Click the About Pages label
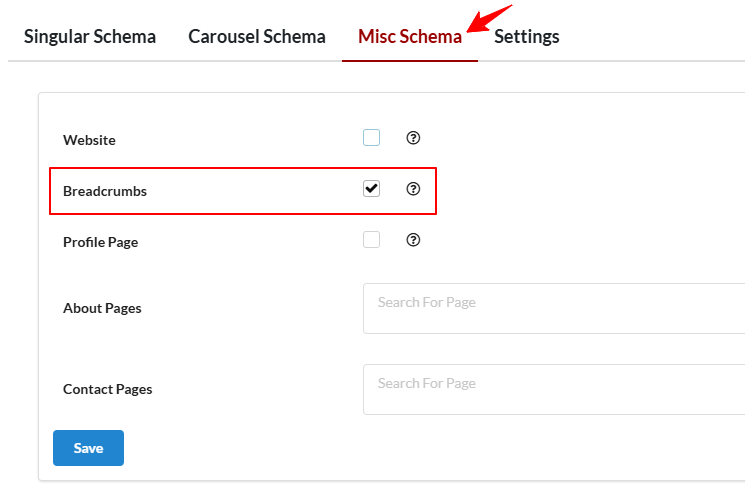Screen dimensions: 745x498 (x=102, y=308)
